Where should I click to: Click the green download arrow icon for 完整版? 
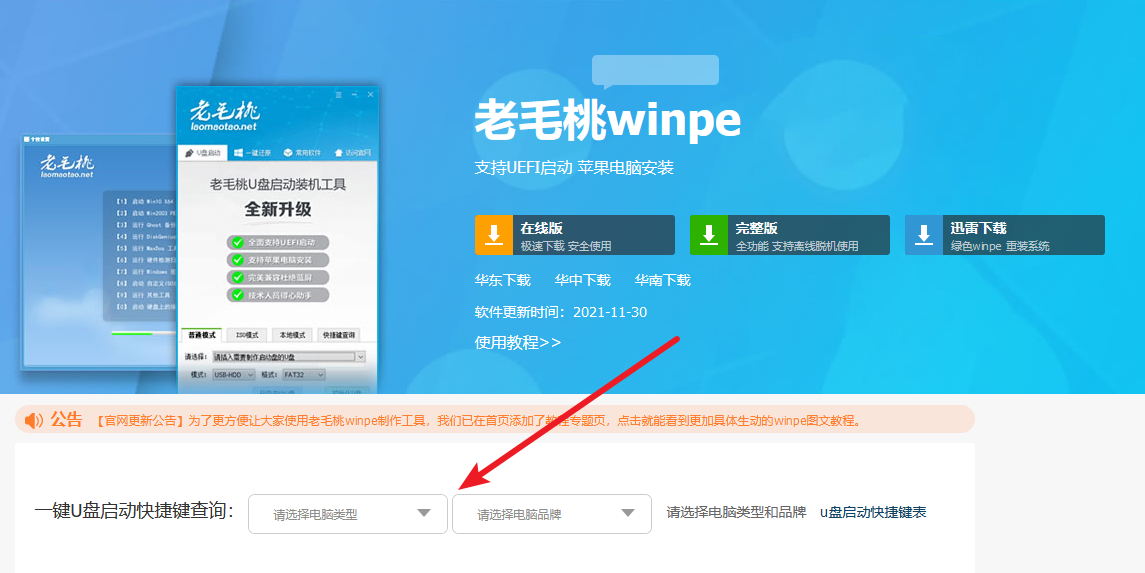[x=709, y=235]
